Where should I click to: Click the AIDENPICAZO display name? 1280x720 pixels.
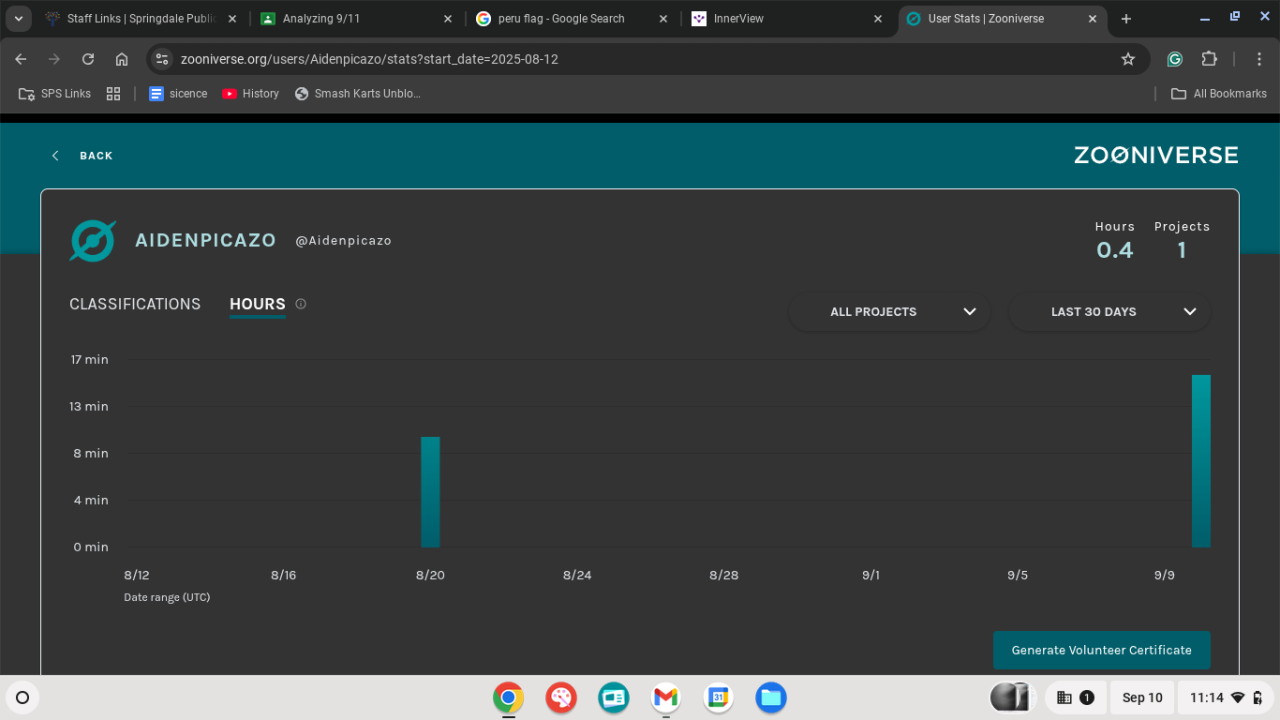coord(205,241)
